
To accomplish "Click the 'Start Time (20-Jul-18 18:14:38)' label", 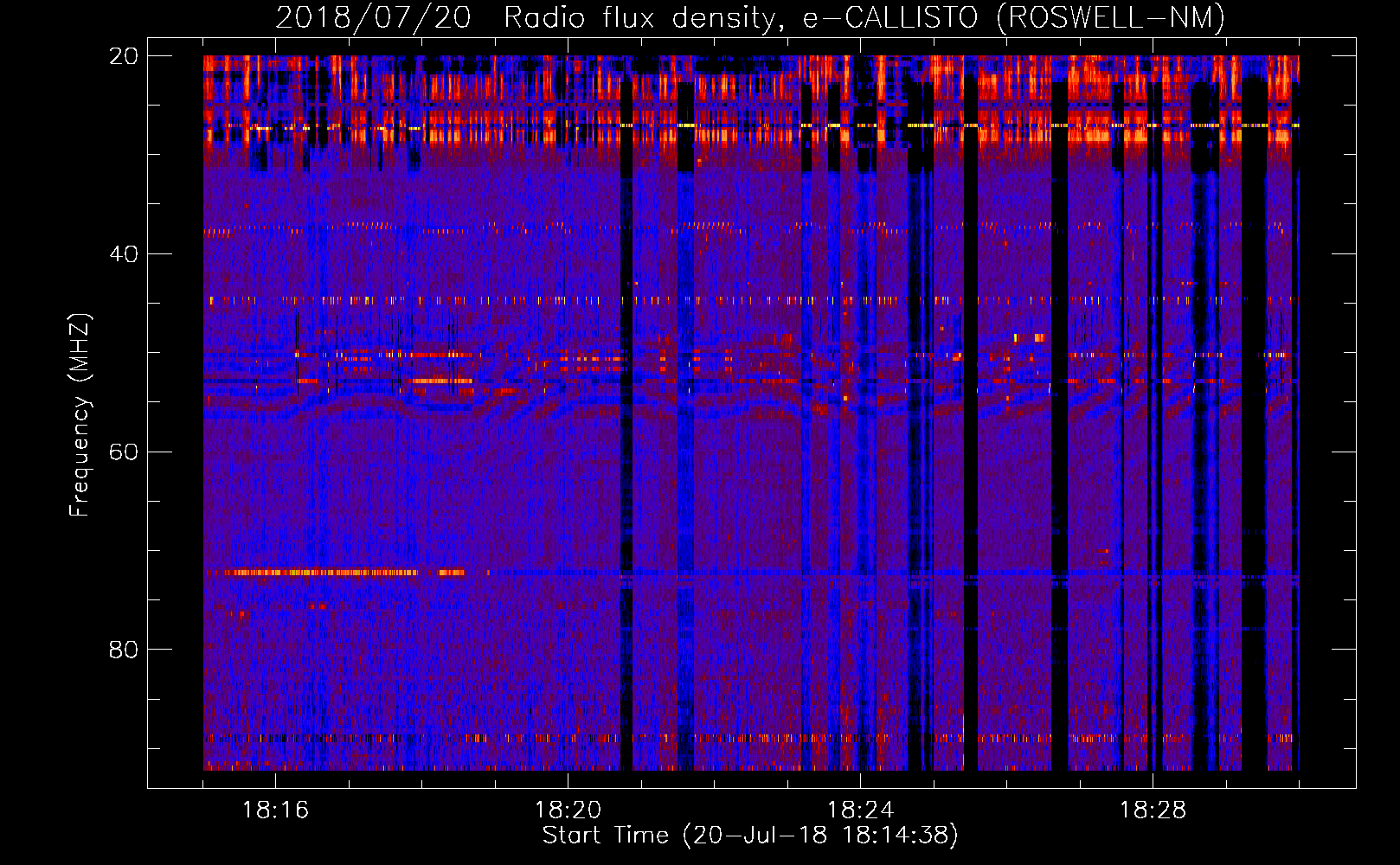I will tap(750, 836).
